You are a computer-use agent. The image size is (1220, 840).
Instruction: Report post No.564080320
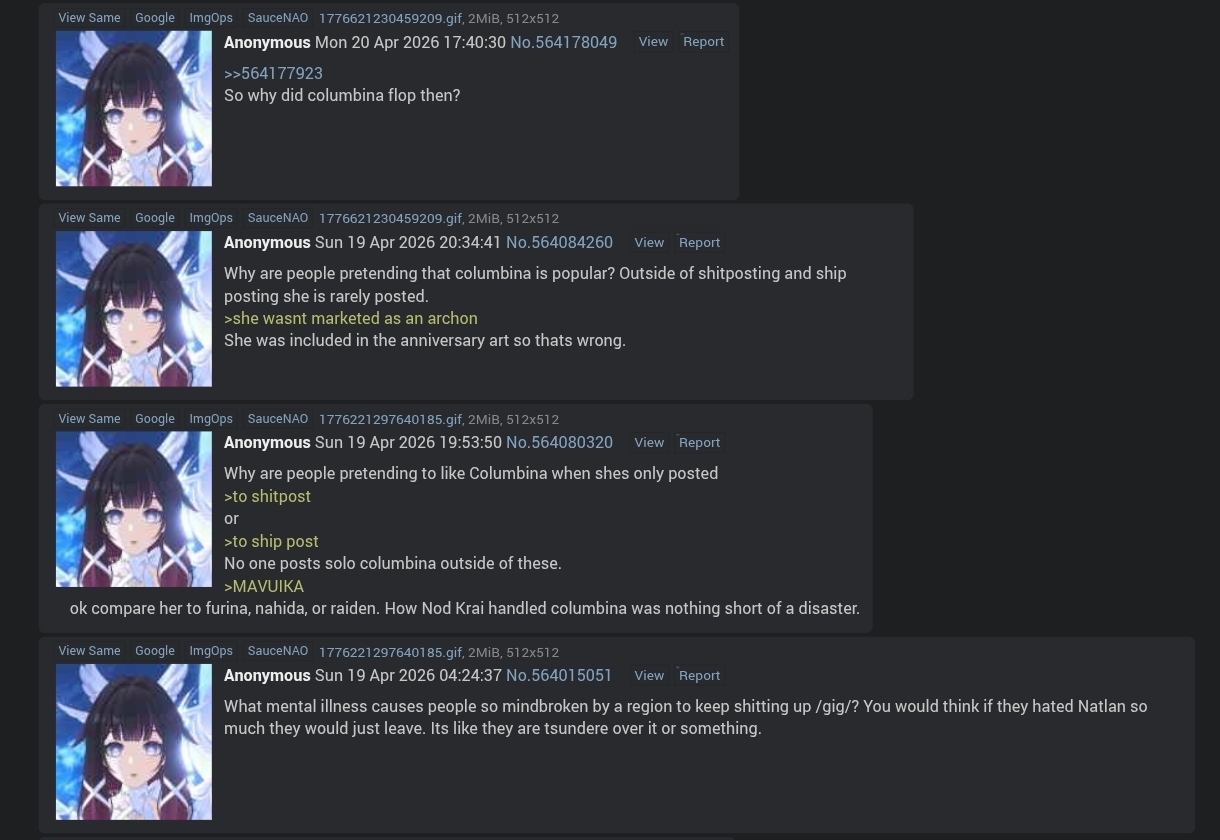coord(699,442)
